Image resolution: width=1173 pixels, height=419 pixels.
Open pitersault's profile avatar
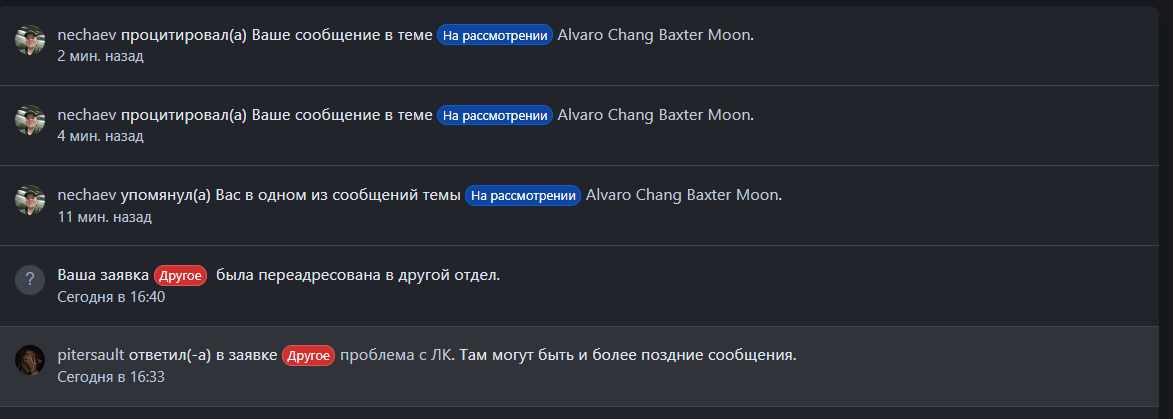tap(30, 360)
